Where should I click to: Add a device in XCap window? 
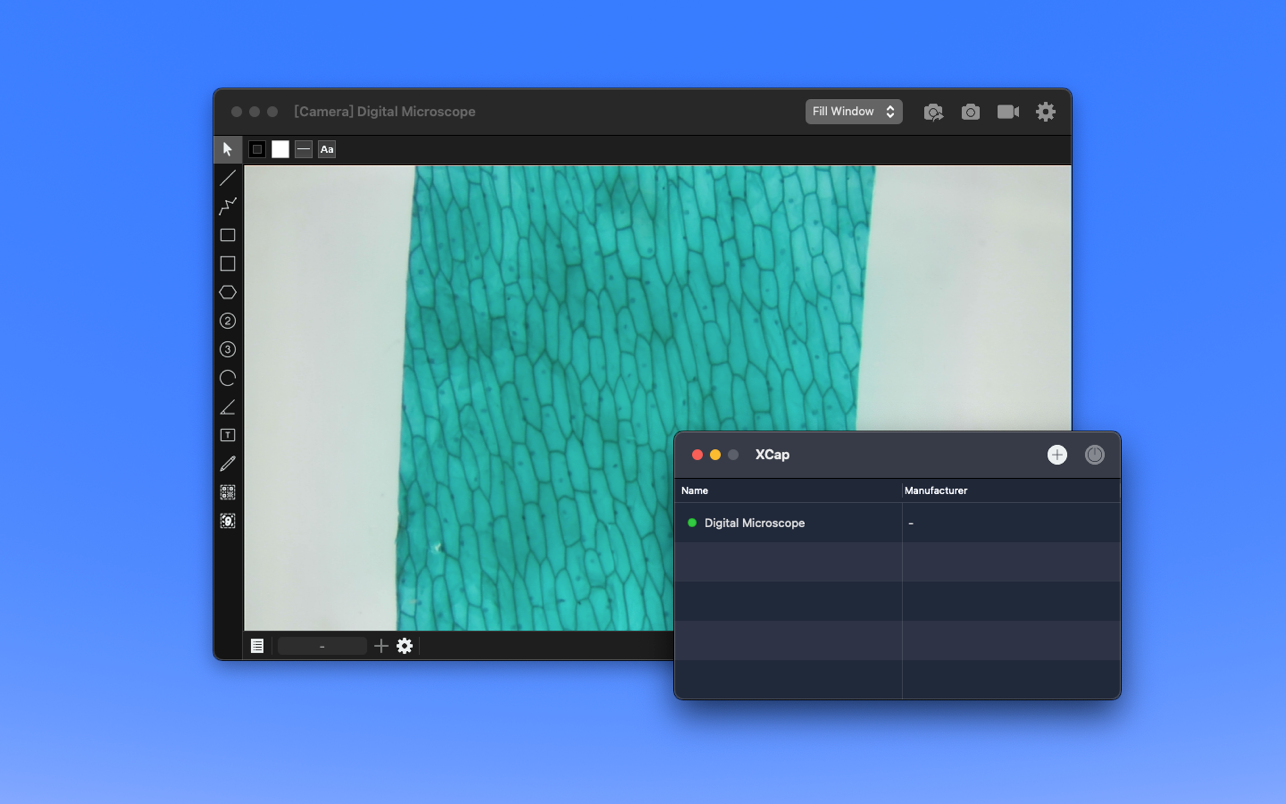[x=1057, y=455]
